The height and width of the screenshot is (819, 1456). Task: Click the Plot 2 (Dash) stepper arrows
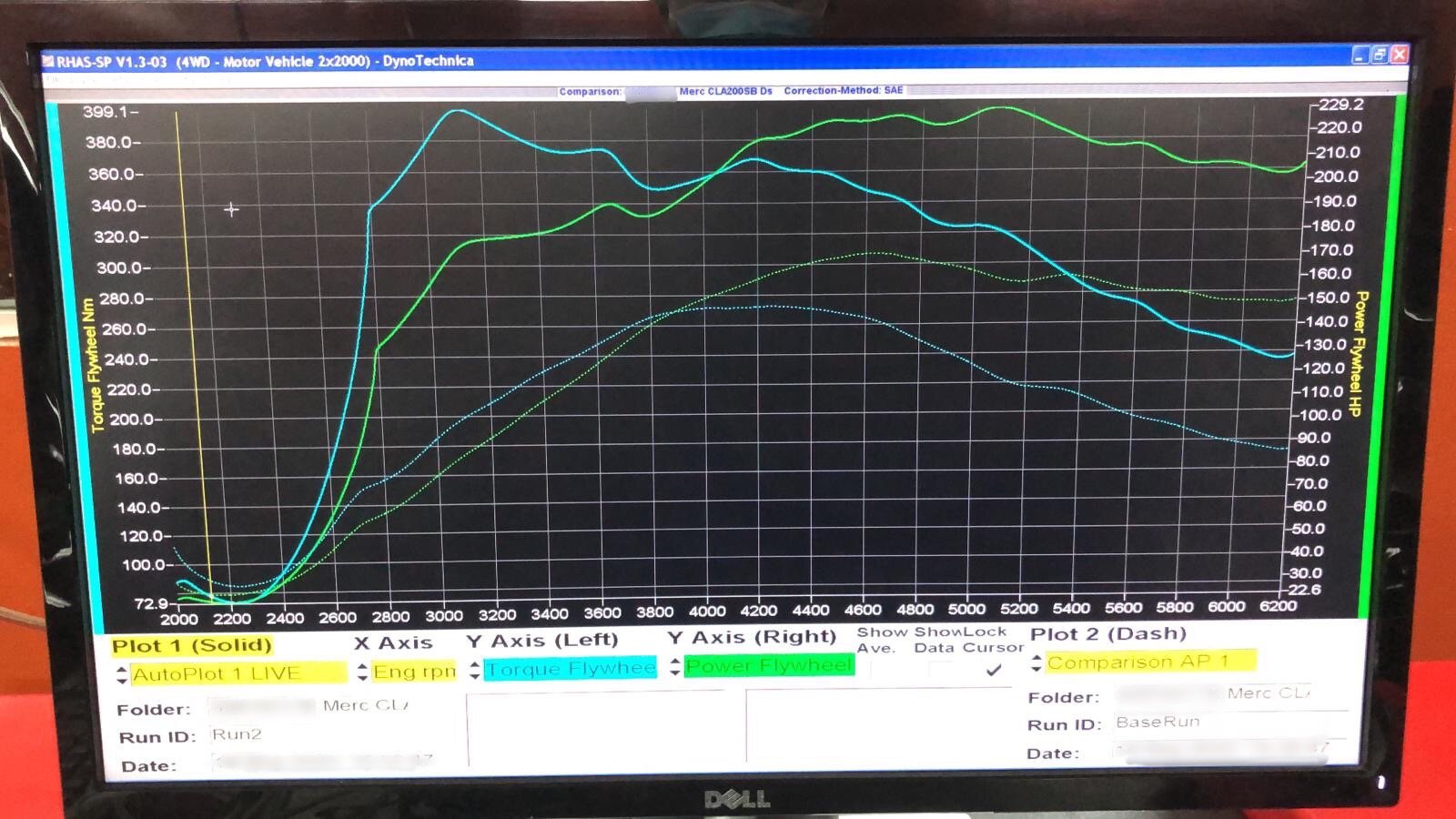click(x=1036, y=663)
